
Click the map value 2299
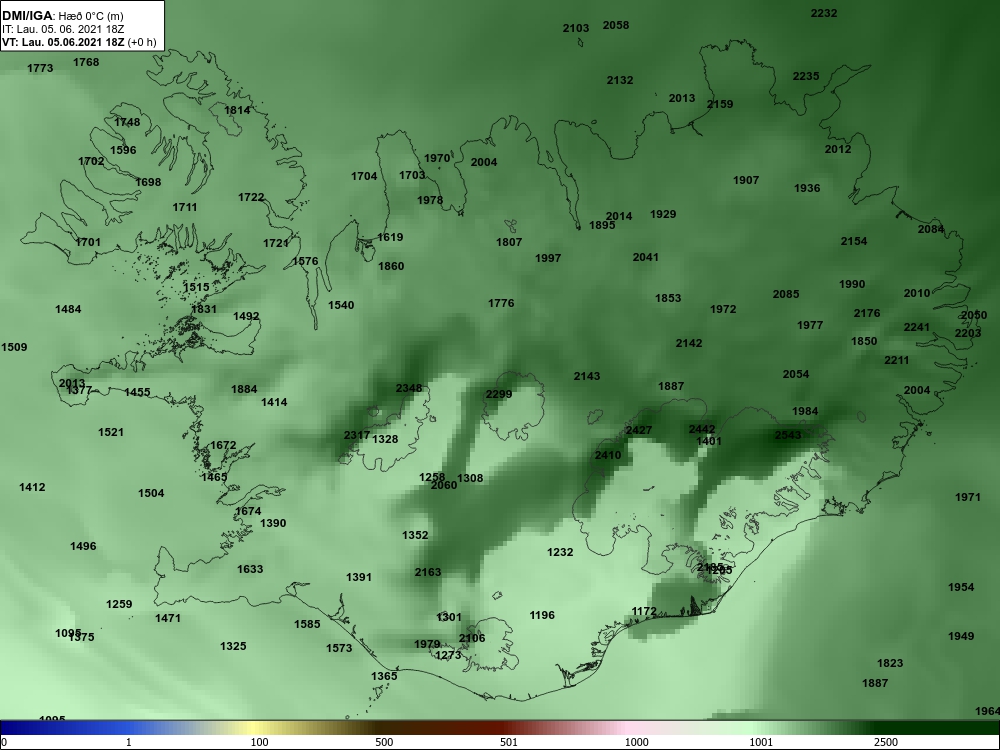point(499,395)
